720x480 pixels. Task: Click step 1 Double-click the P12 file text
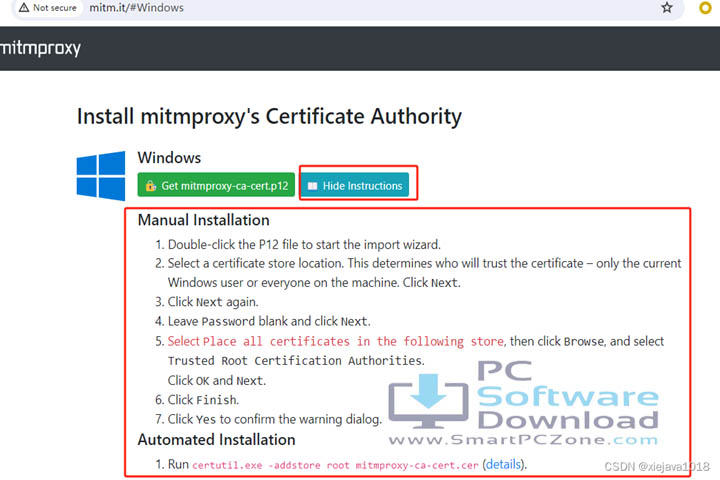(304, 244)
